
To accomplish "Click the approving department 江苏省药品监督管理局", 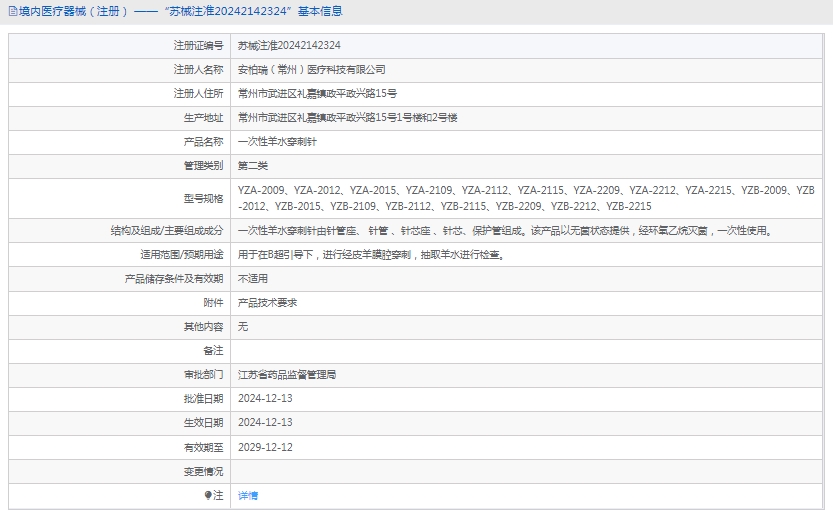I will 287,375.
